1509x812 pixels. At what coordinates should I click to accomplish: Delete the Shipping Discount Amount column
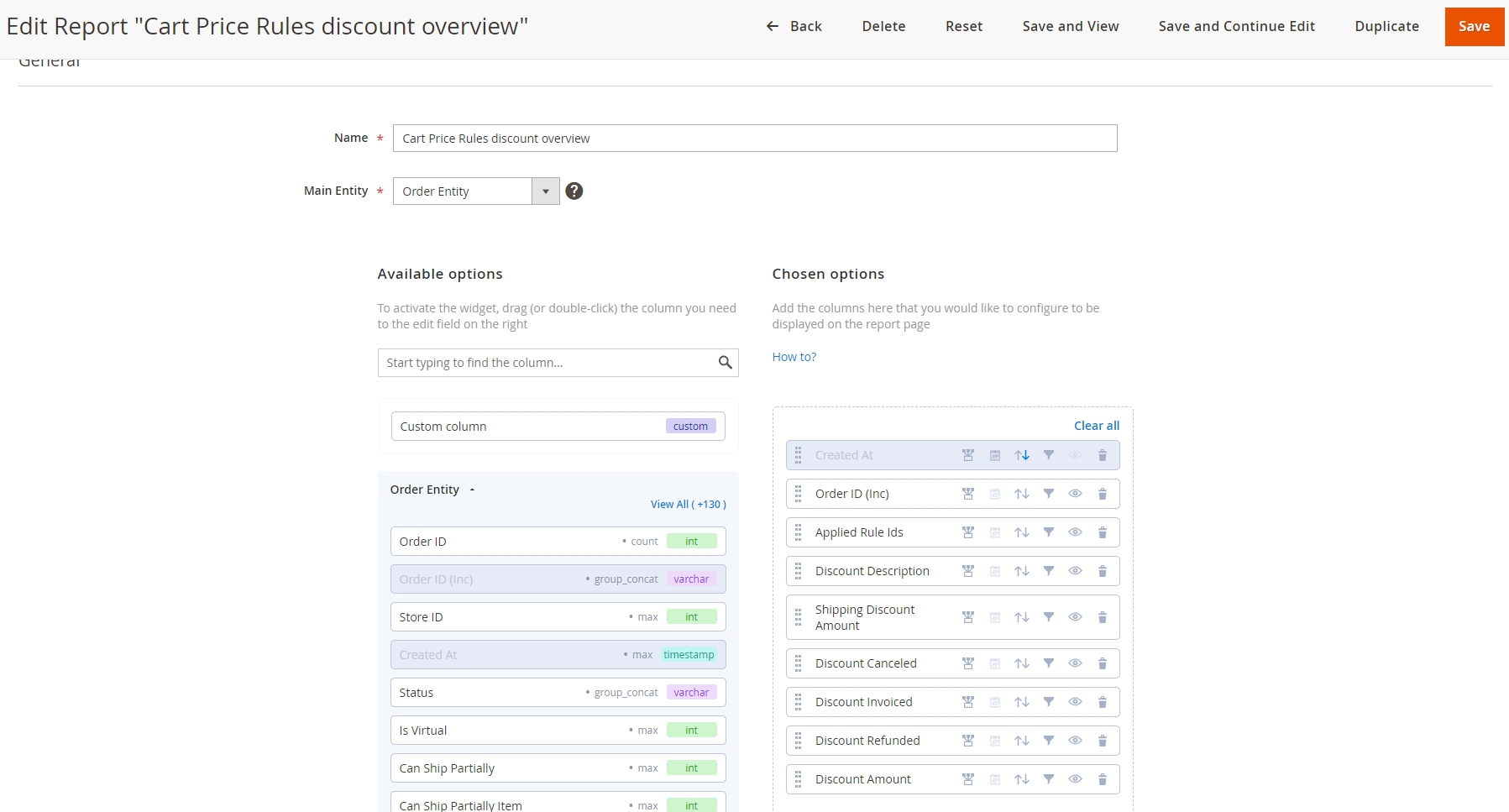click(1103, 617)
